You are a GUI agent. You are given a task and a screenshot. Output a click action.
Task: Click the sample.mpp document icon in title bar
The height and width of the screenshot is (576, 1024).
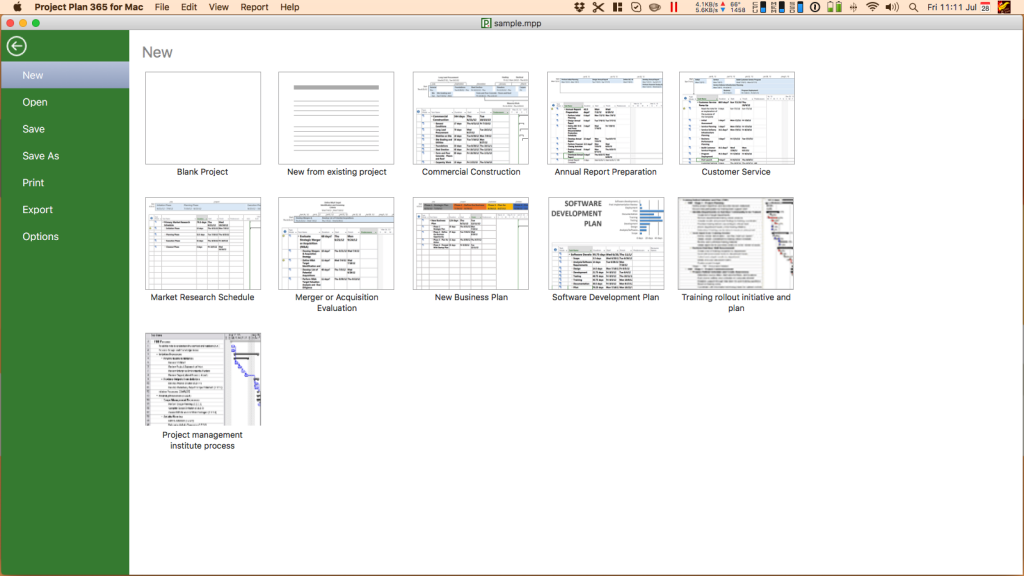(x=486, y=24)
